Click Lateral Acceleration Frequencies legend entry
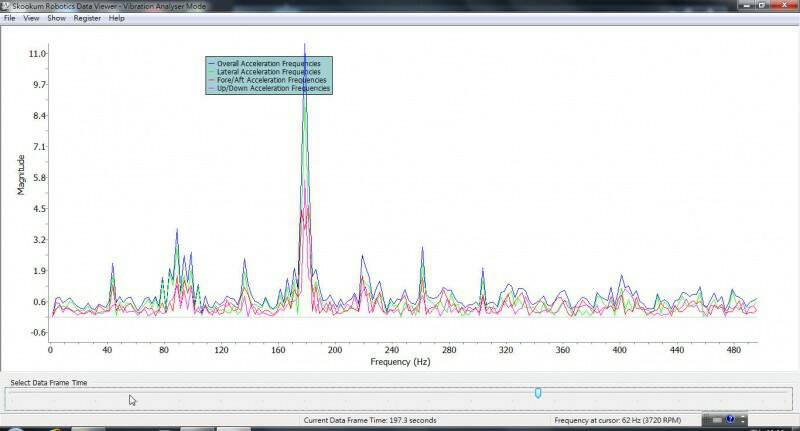 (264, 72)
